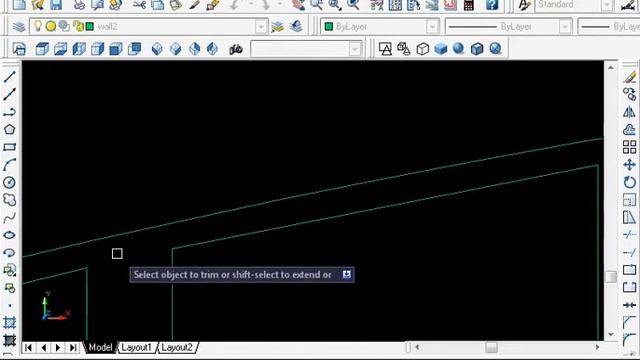640x360 pixels.
Task: Open the wall2 layer dropdown list
Action: click(261, 27)
